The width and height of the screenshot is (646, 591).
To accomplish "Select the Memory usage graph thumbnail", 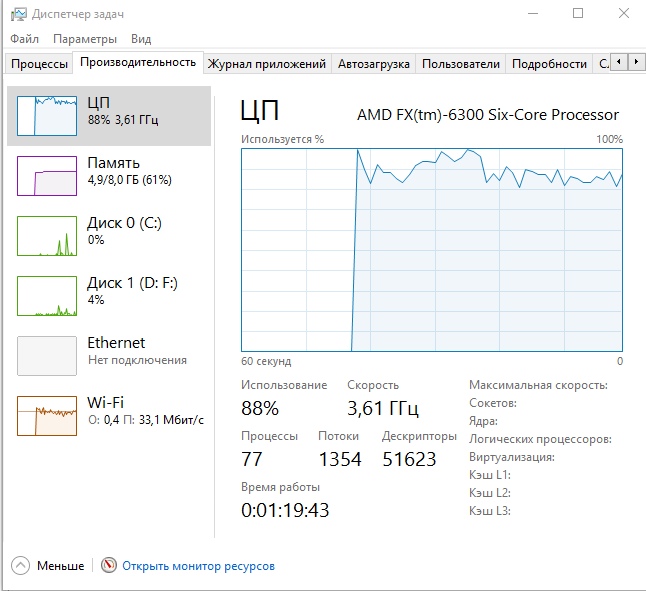I will (47, 176).
